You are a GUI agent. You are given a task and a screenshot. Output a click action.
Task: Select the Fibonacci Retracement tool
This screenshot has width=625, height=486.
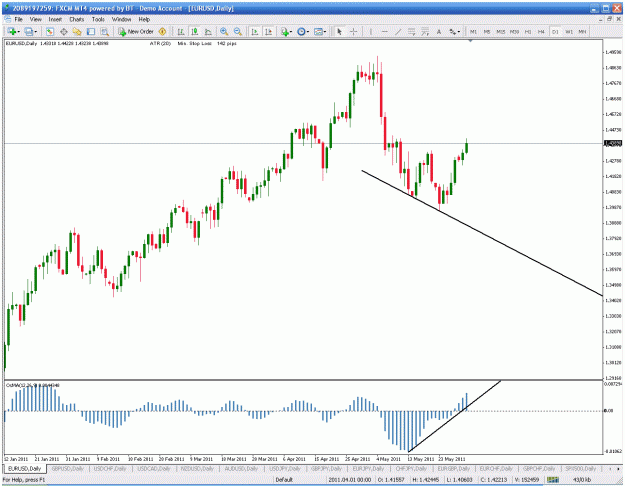425,31
